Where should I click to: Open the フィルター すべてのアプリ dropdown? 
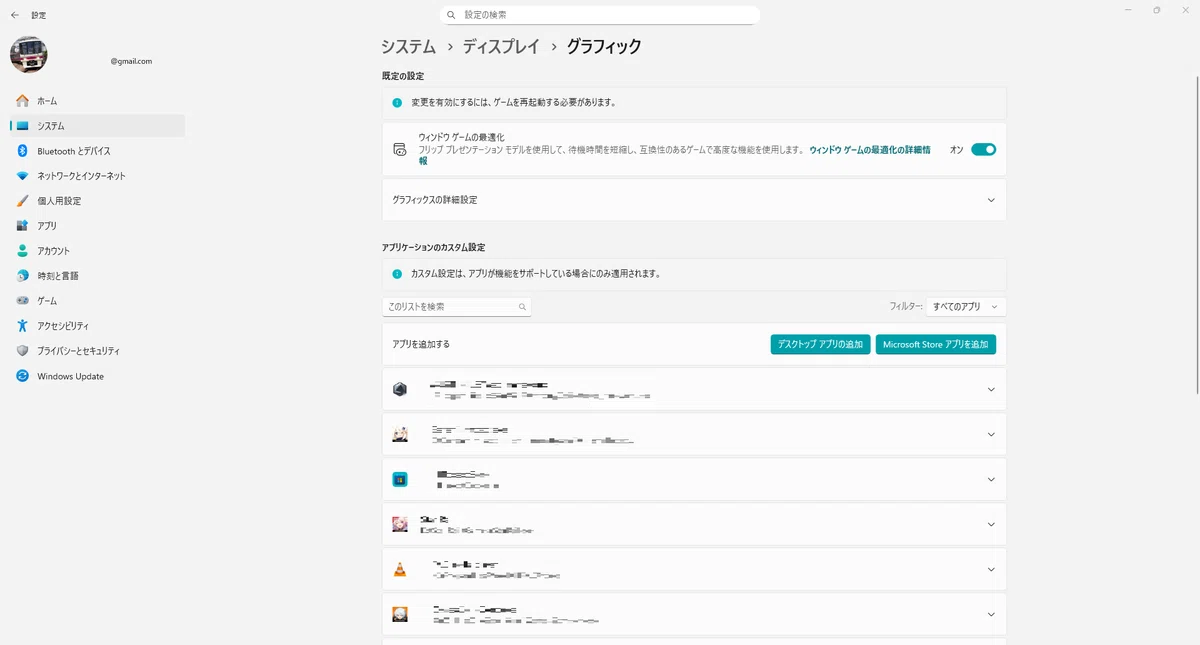(965, 307)
